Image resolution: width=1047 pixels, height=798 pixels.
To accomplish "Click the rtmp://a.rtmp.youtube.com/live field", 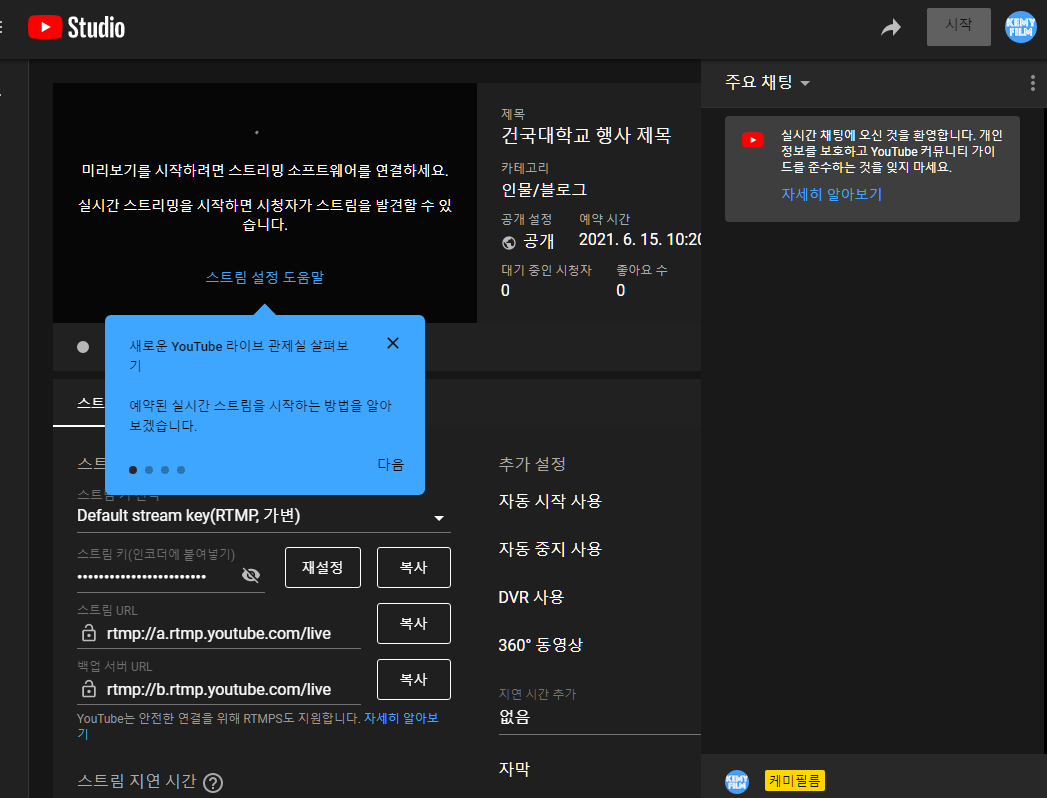I will [x=219, y=634].
